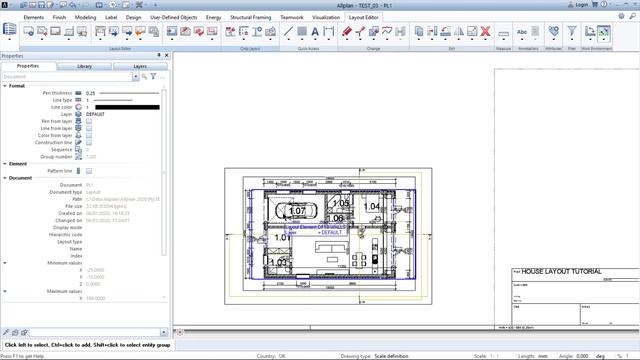
Task: Switch to the Library tab
Action: [84, 66]
